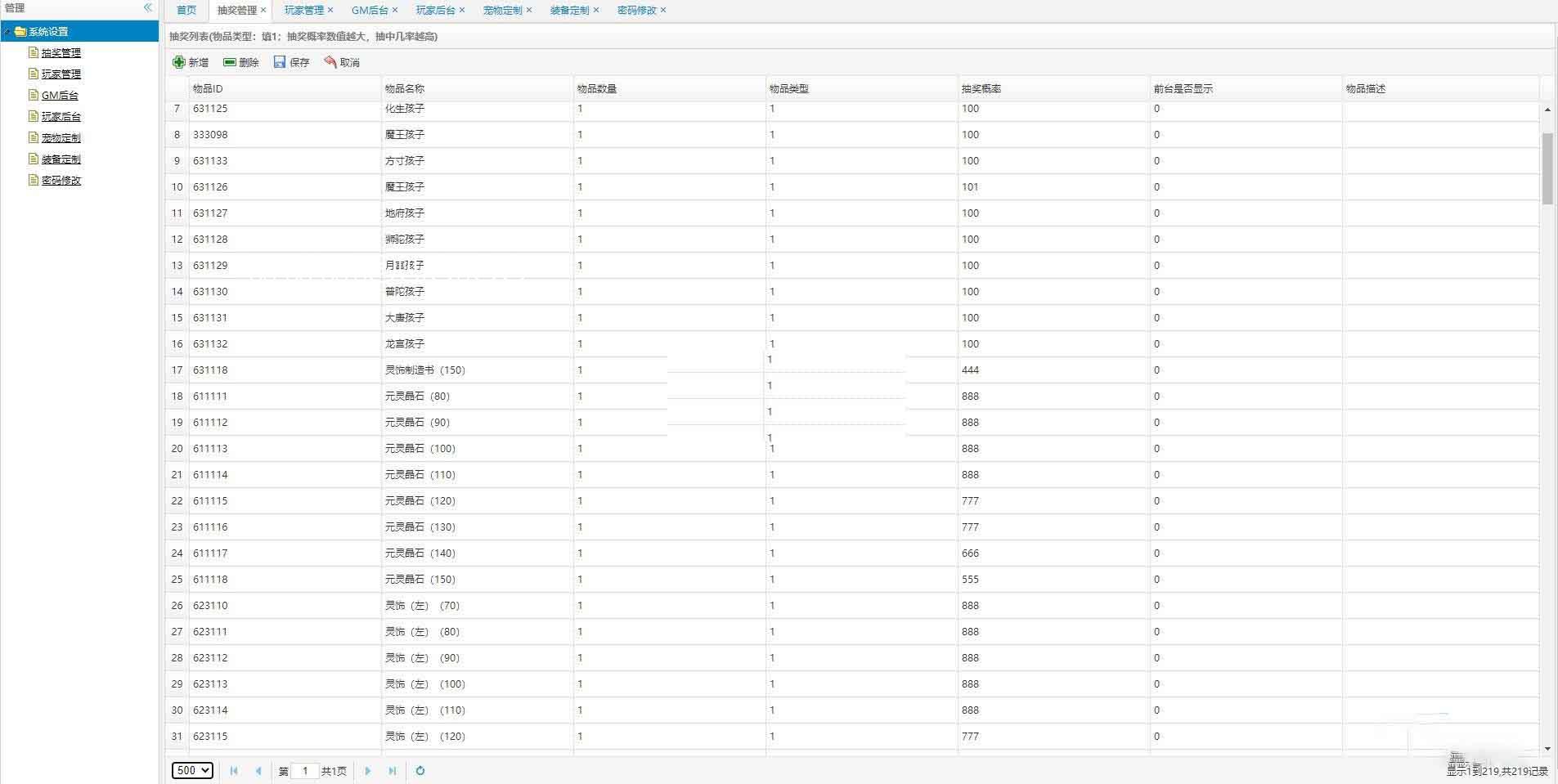
Task: Click the 保存 save disk icon
Action: tap(280, 62)
